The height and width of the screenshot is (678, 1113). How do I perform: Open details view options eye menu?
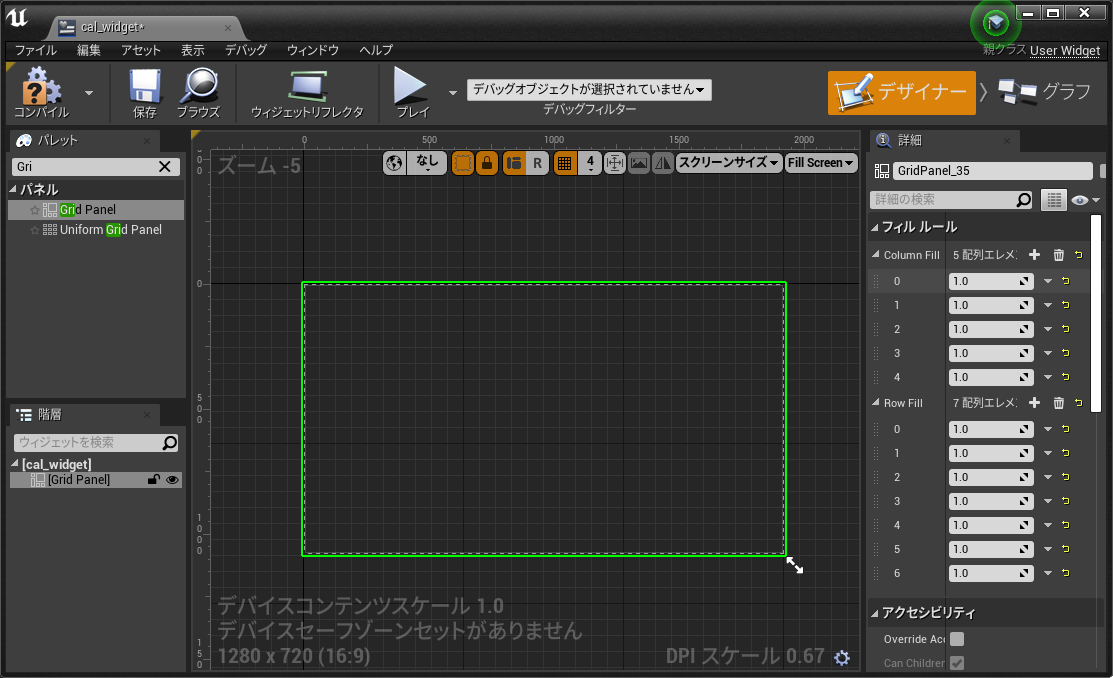(1085, 200)
